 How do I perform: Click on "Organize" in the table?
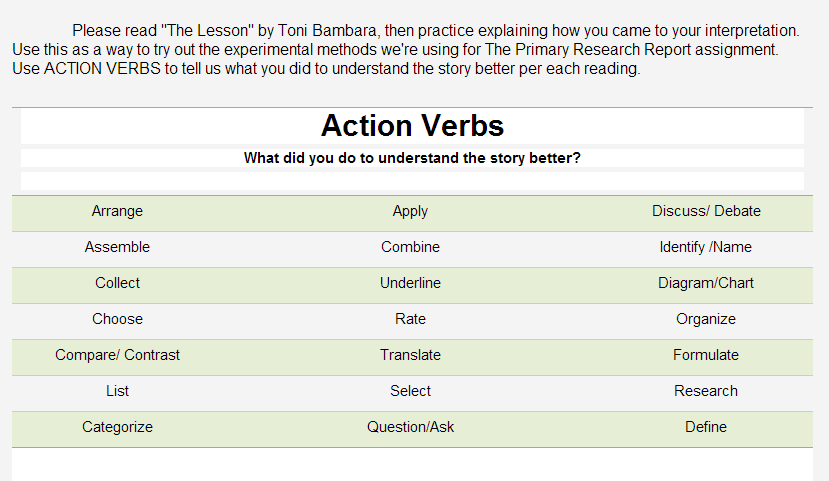click(x=706, y=319)
